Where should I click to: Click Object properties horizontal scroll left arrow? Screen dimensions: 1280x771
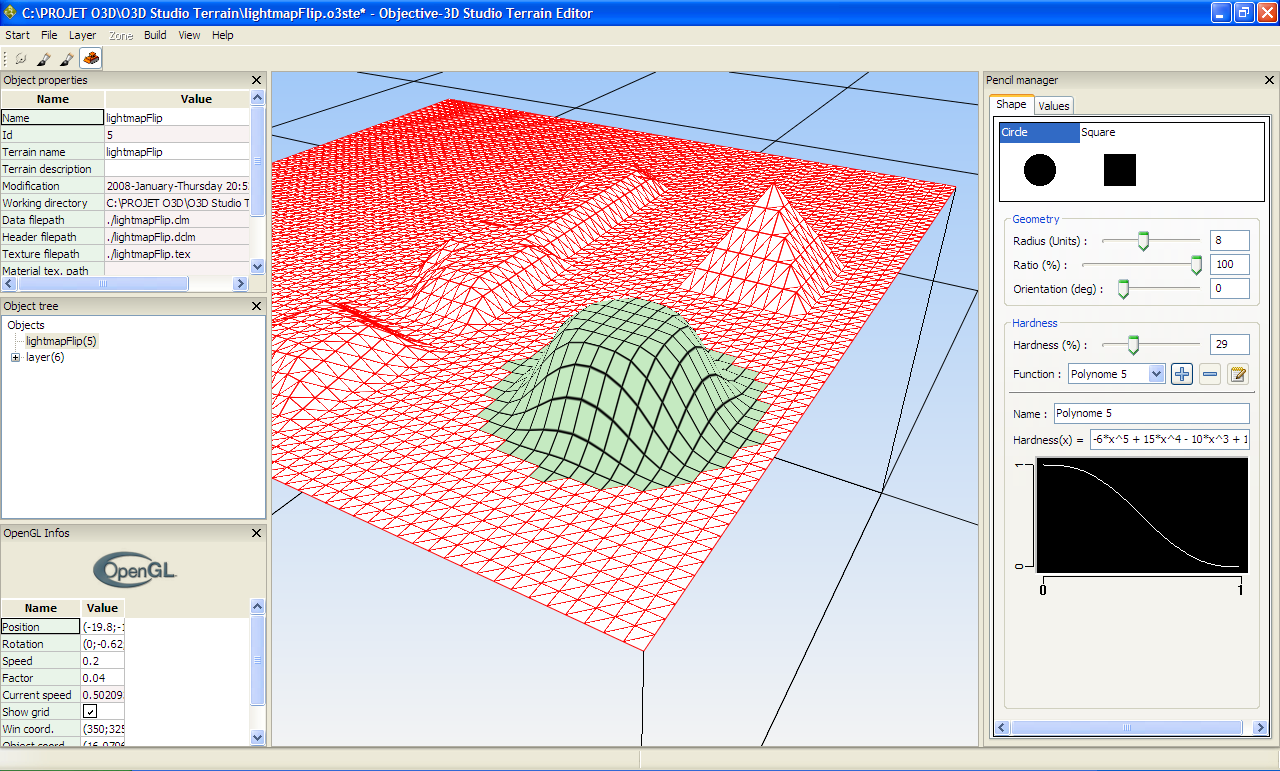coord(9,284)
